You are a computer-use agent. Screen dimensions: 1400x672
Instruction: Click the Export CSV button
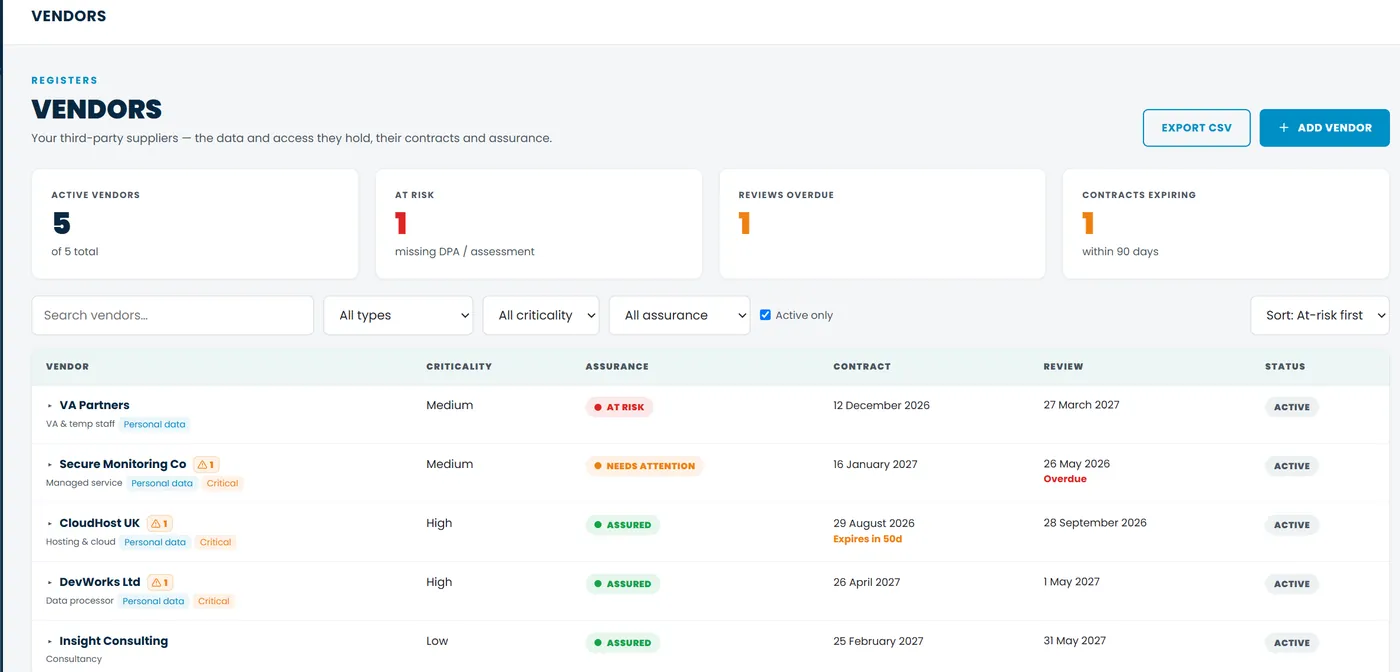point(1197,128)
